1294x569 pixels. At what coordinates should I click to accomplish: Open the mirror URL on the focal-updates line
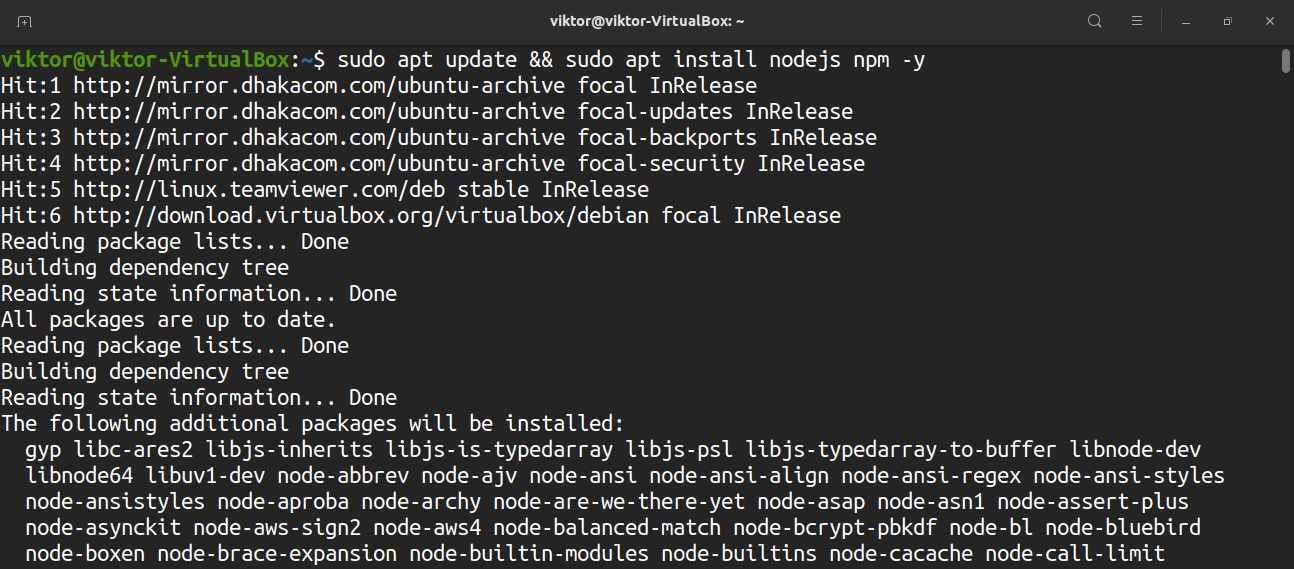(319, 112)
